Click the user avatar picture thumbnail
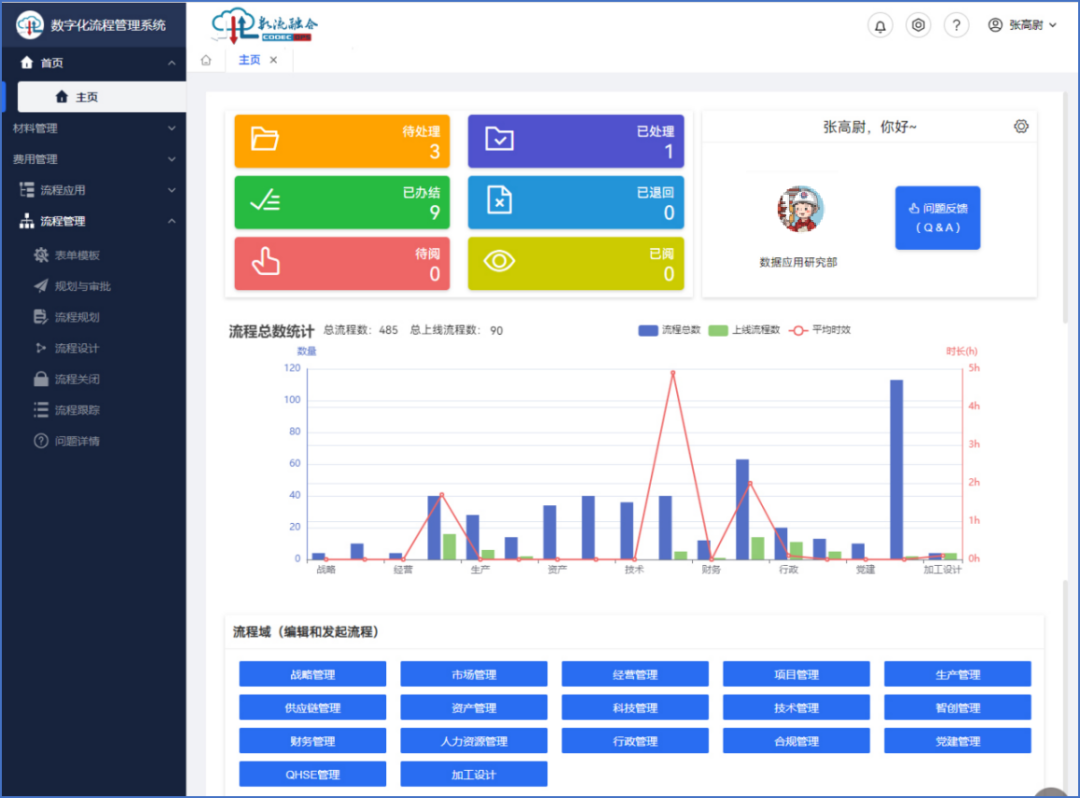Image resolution: width=1080 pixels, height=798 pixels. (800, 209)
